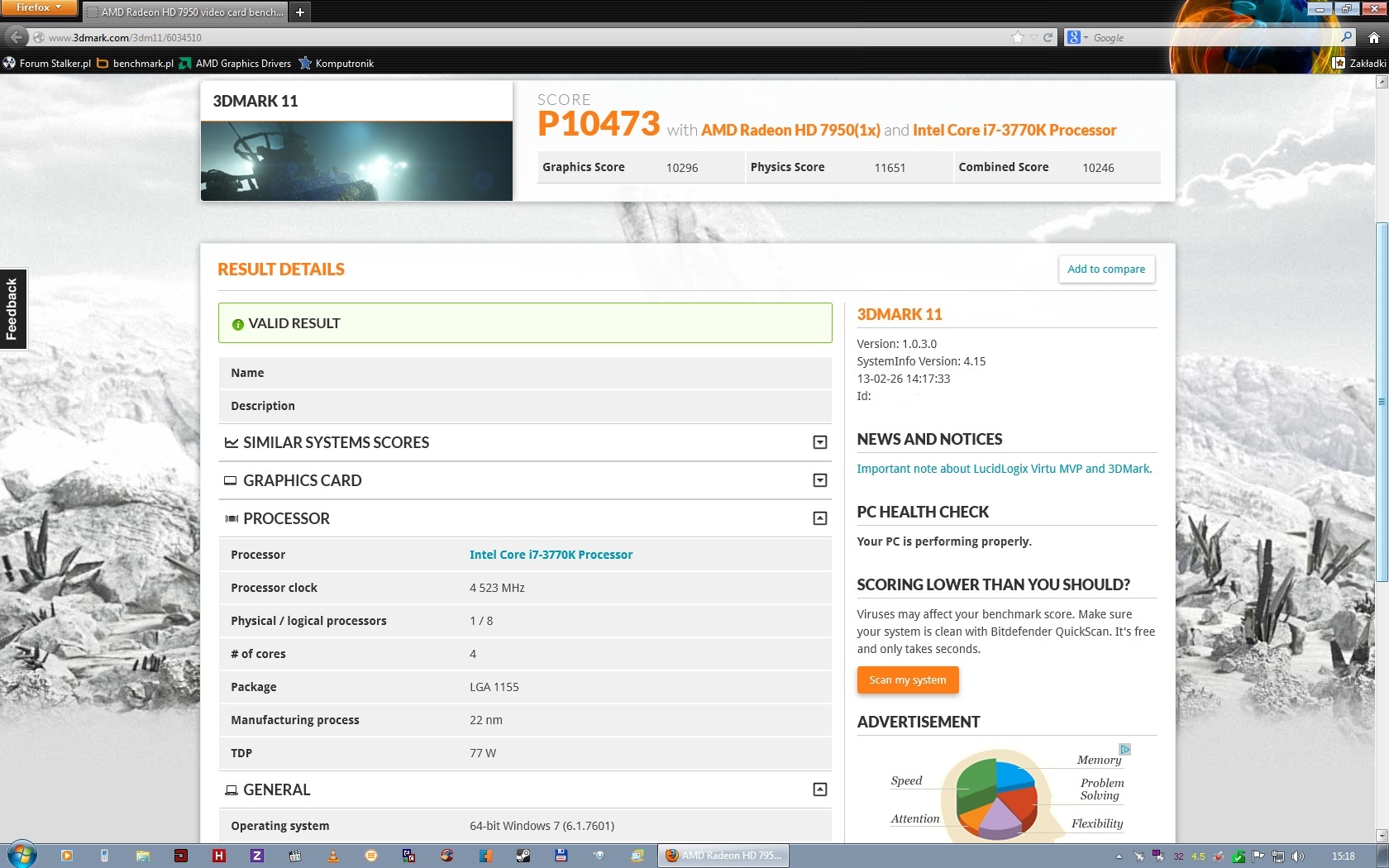Click the Google search input field

click(1211, 37)
